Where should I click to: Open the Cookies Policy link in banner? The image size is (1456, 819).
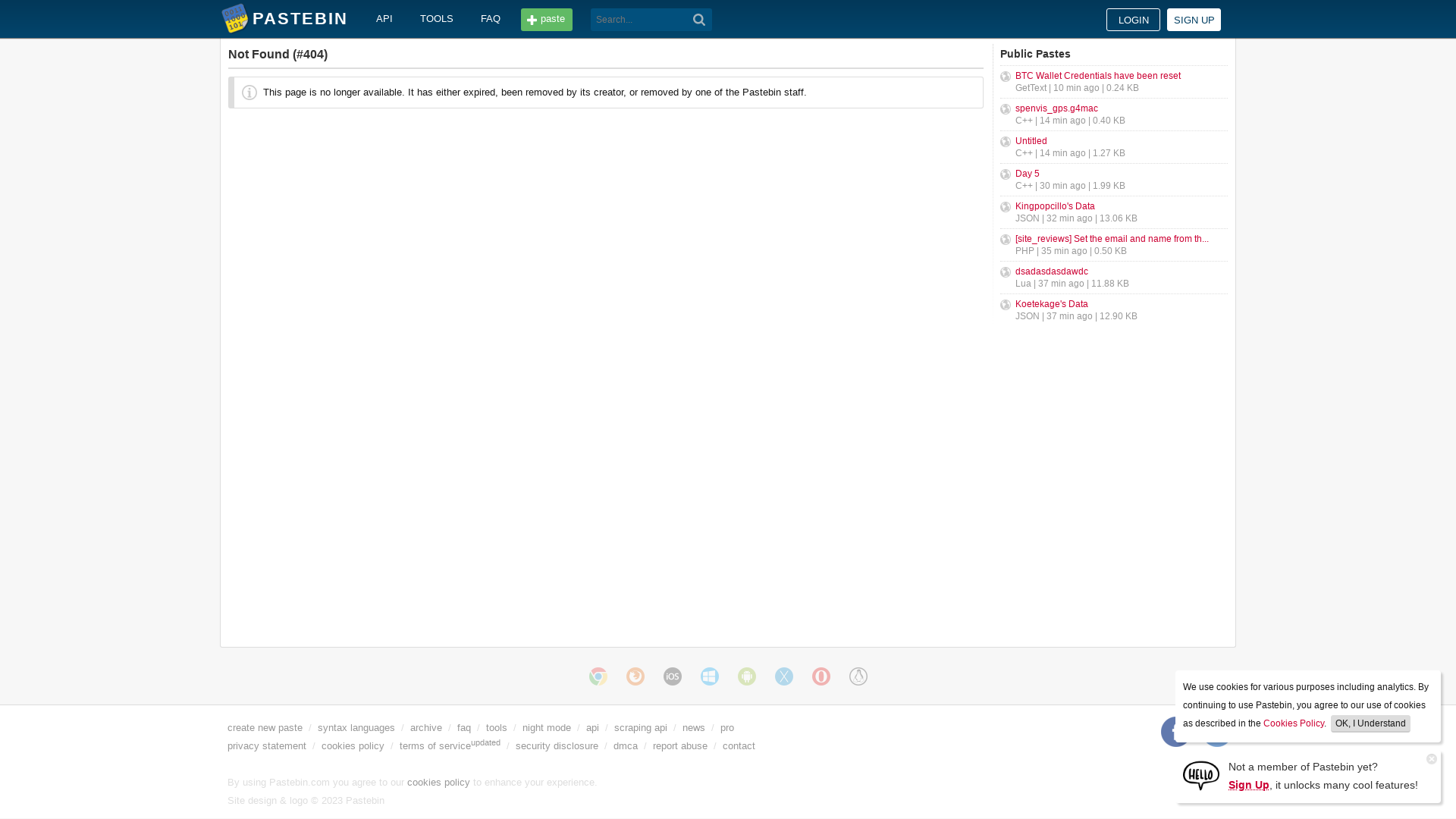point(1294,723)
